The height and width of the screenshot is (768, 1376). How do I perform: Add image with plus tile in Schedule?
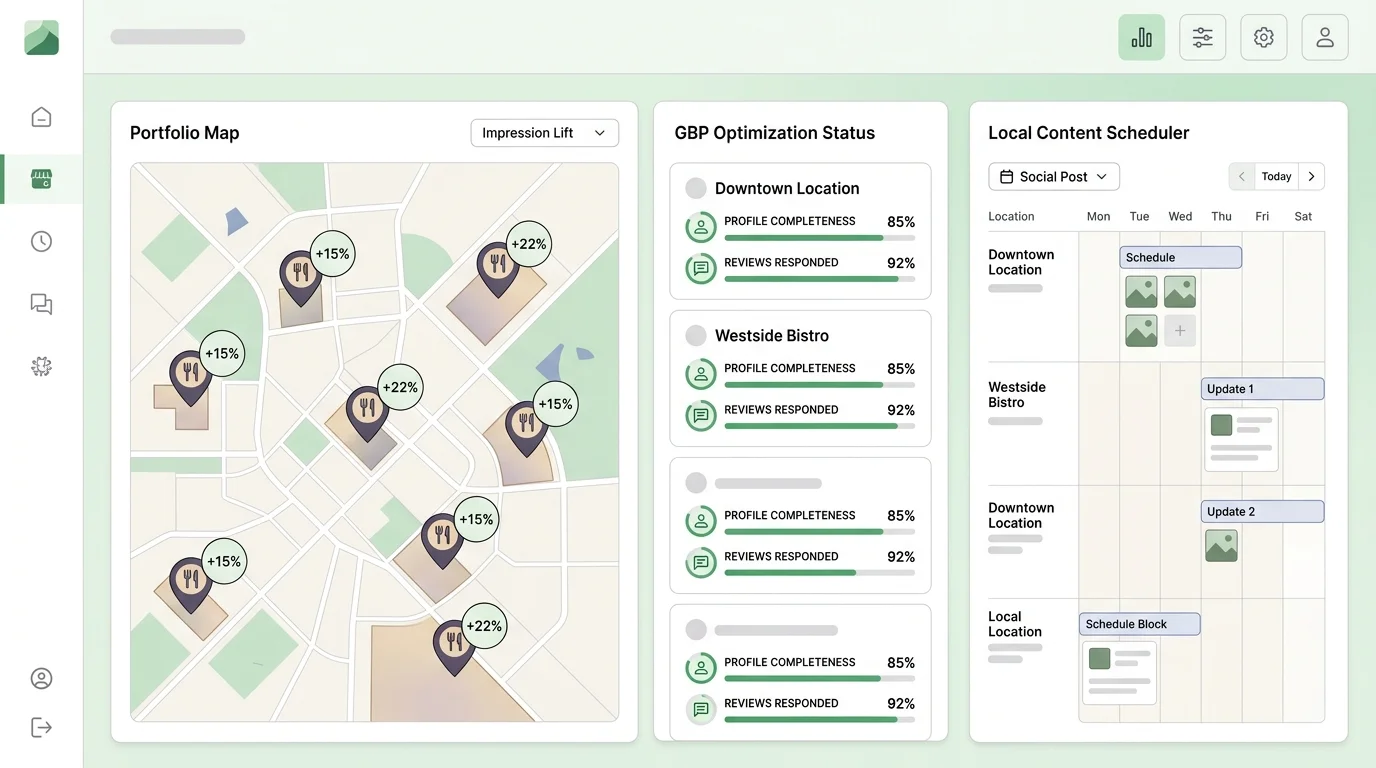(x=1180, y=331)
